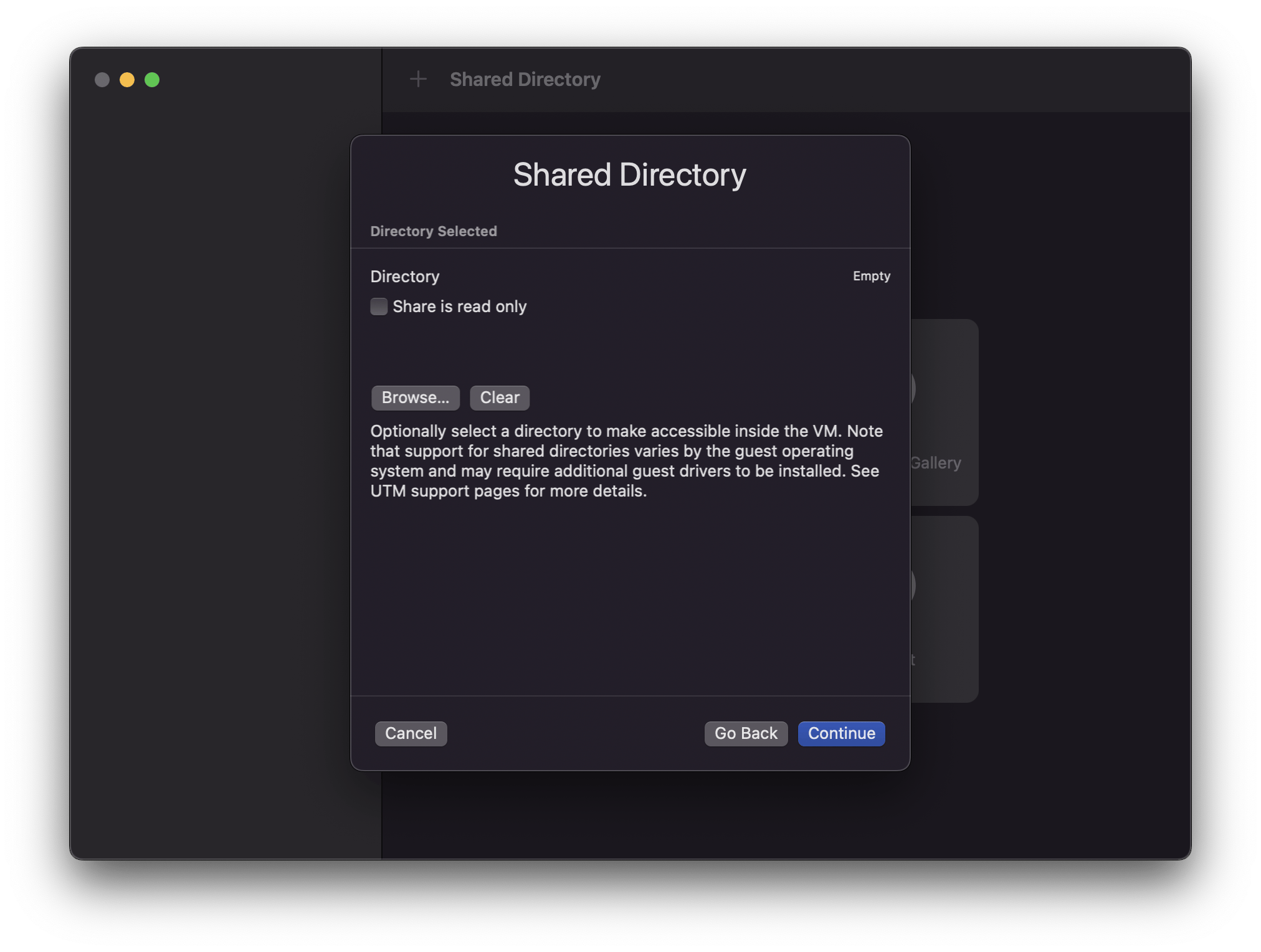Screen dimensions: 1261x952
Task: Click the Clear button
Action: tap(500, 397)
